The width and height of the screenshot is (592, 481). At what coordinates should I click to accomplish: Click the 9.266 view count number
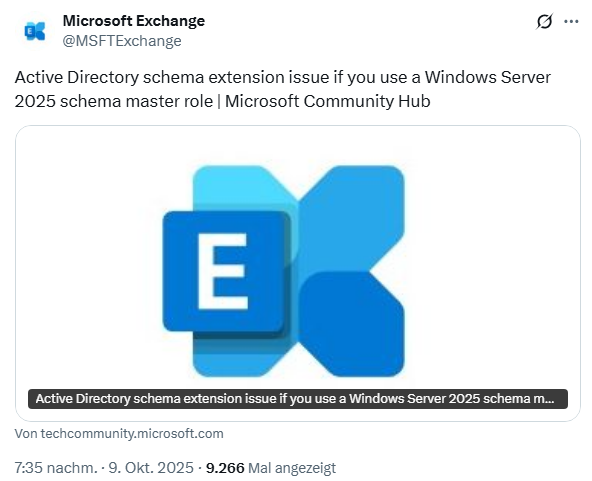coord(225,468)
